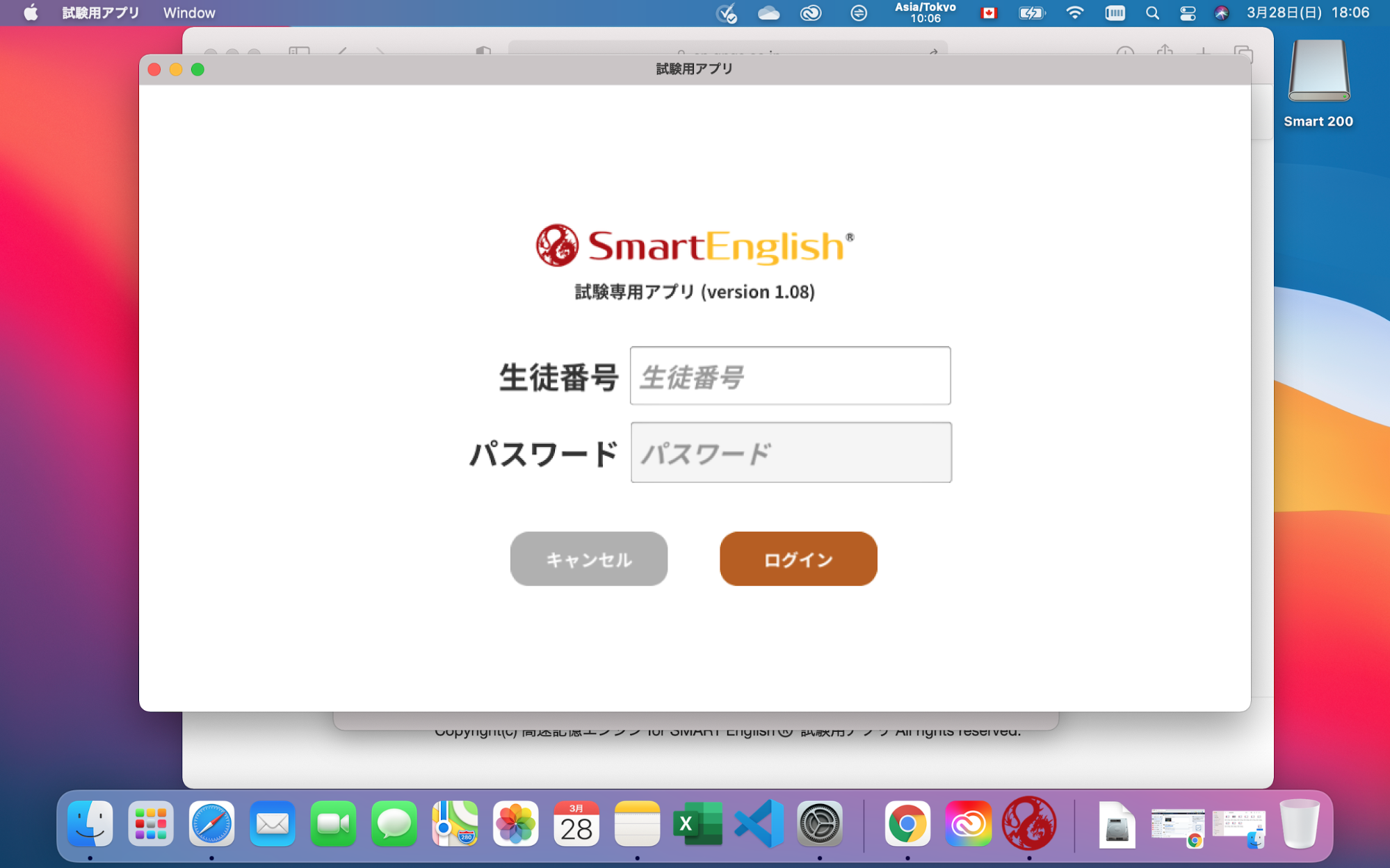Click the checkmark icon in menu bar
The height and width of the screenshot is (868, 1390).
(x=727, y=13)
